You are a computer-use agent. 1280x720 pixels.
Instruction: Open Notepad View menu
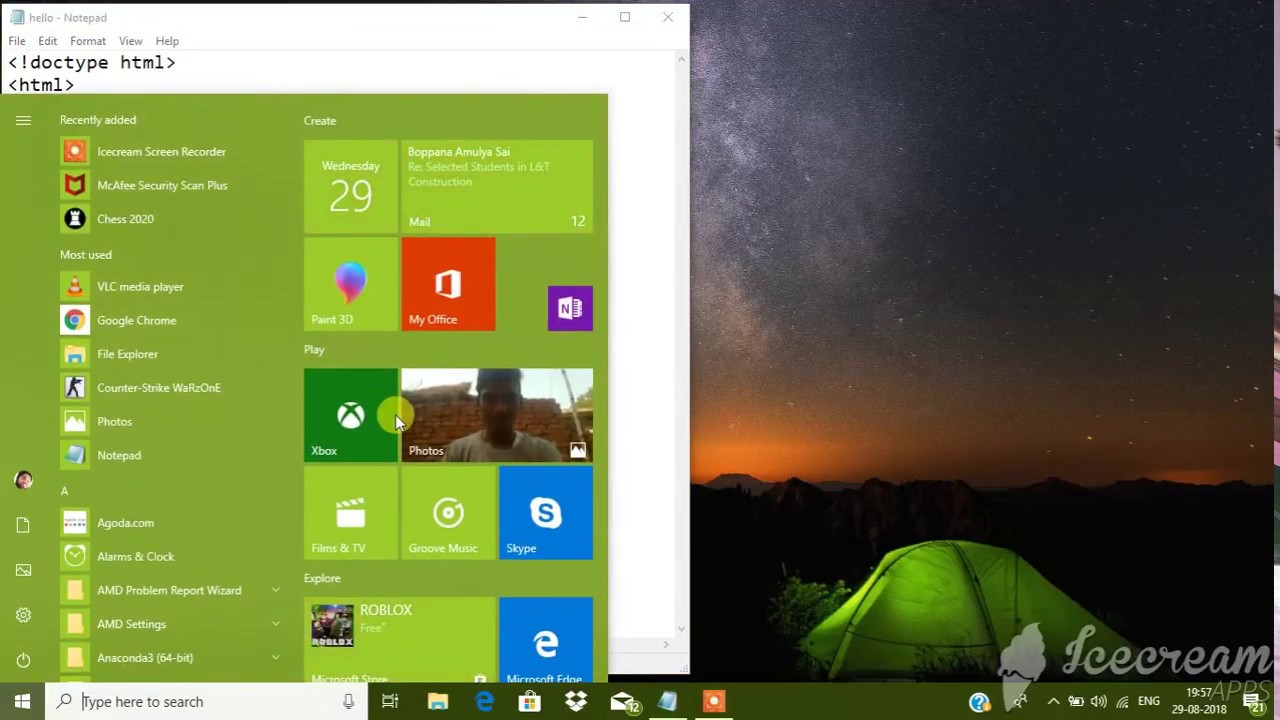130,41
